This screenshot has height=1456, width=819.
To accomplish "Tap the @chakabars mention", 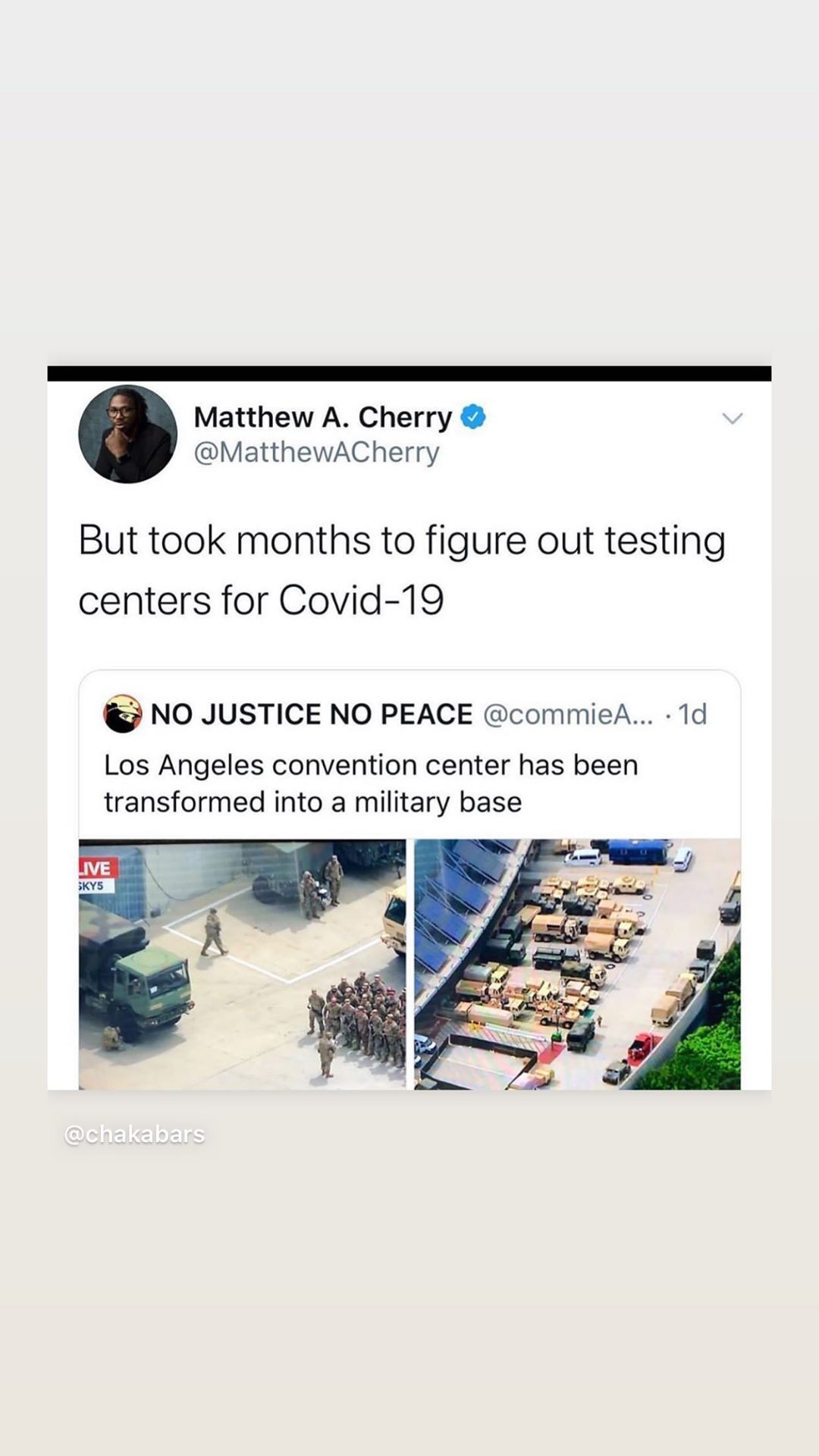I will [134, 1134].
